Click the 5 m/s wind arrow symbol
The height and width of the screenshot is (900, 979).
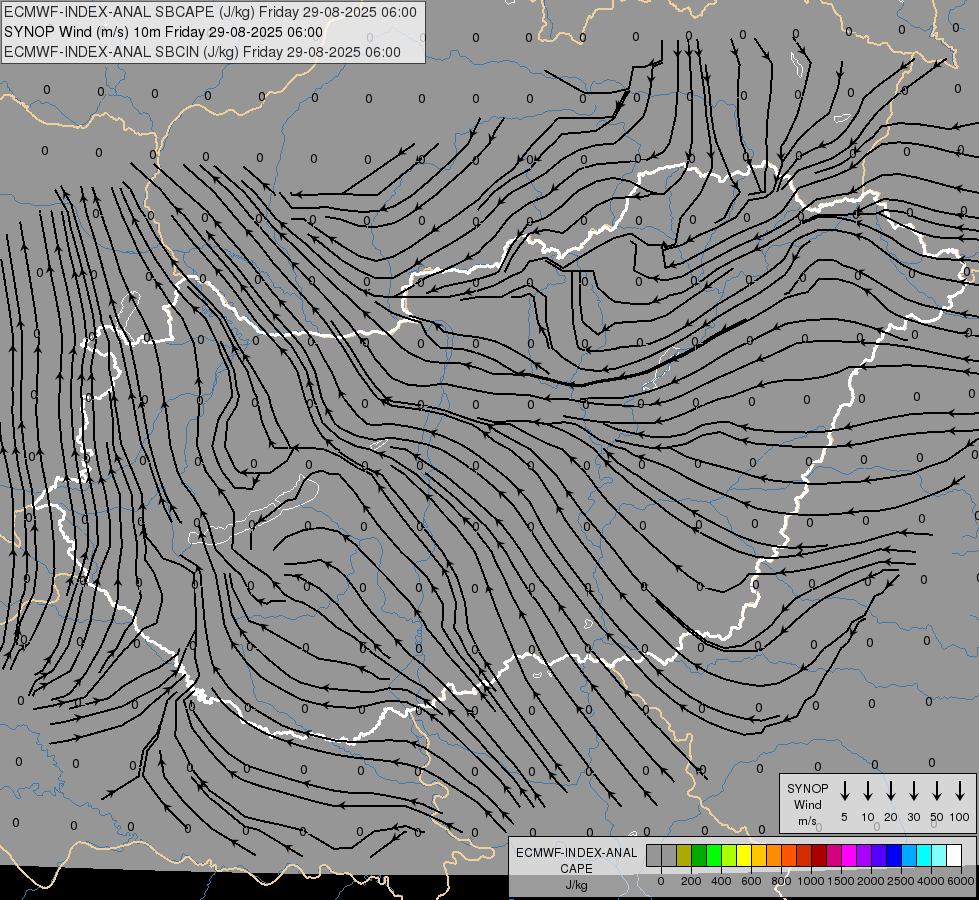[x=844, y=791]
